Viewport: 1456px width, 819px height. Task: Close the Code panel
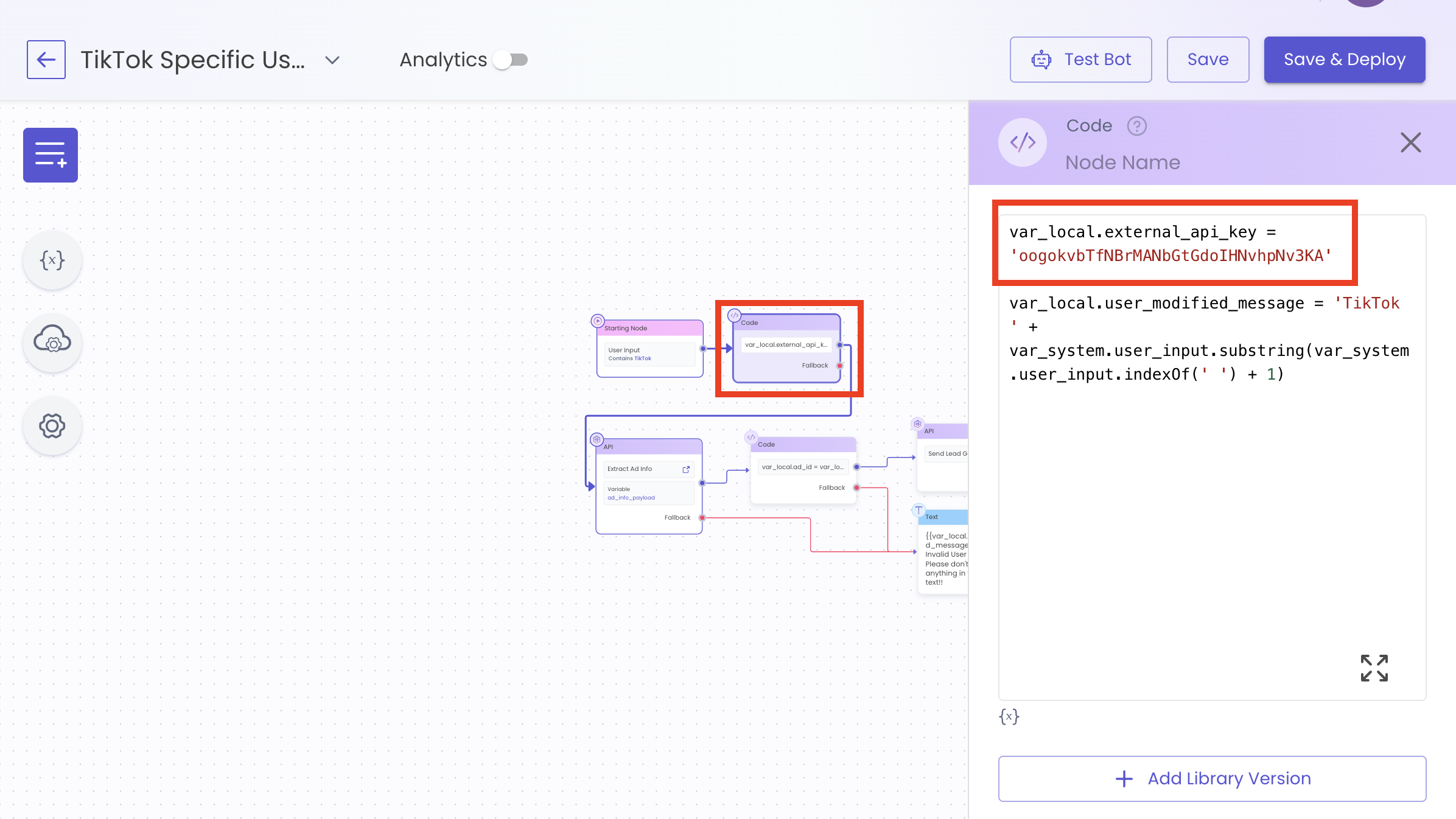click(x=1410, y=143)
